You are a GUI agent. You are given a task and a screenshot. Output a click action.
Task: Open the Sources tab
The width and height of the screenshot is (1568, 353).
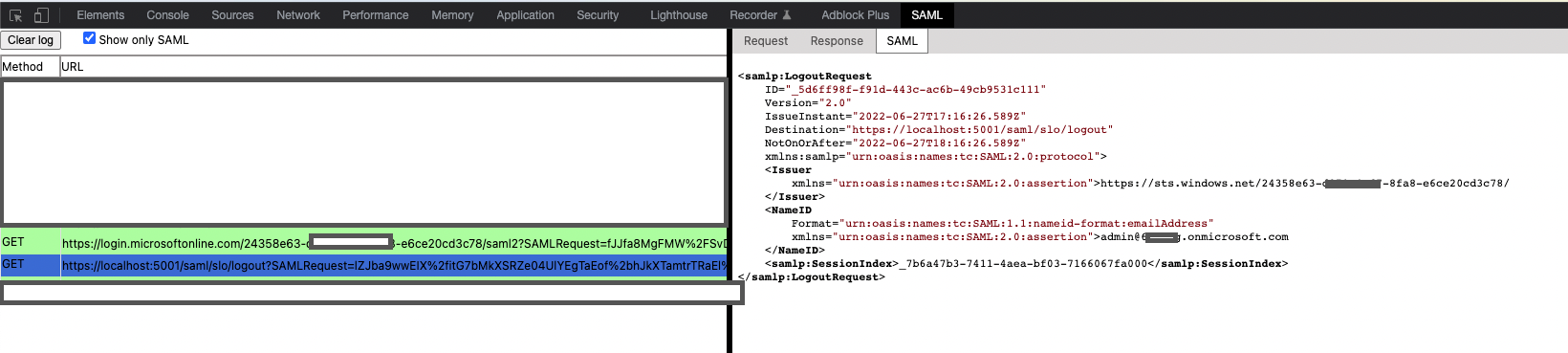pos(232,15)
